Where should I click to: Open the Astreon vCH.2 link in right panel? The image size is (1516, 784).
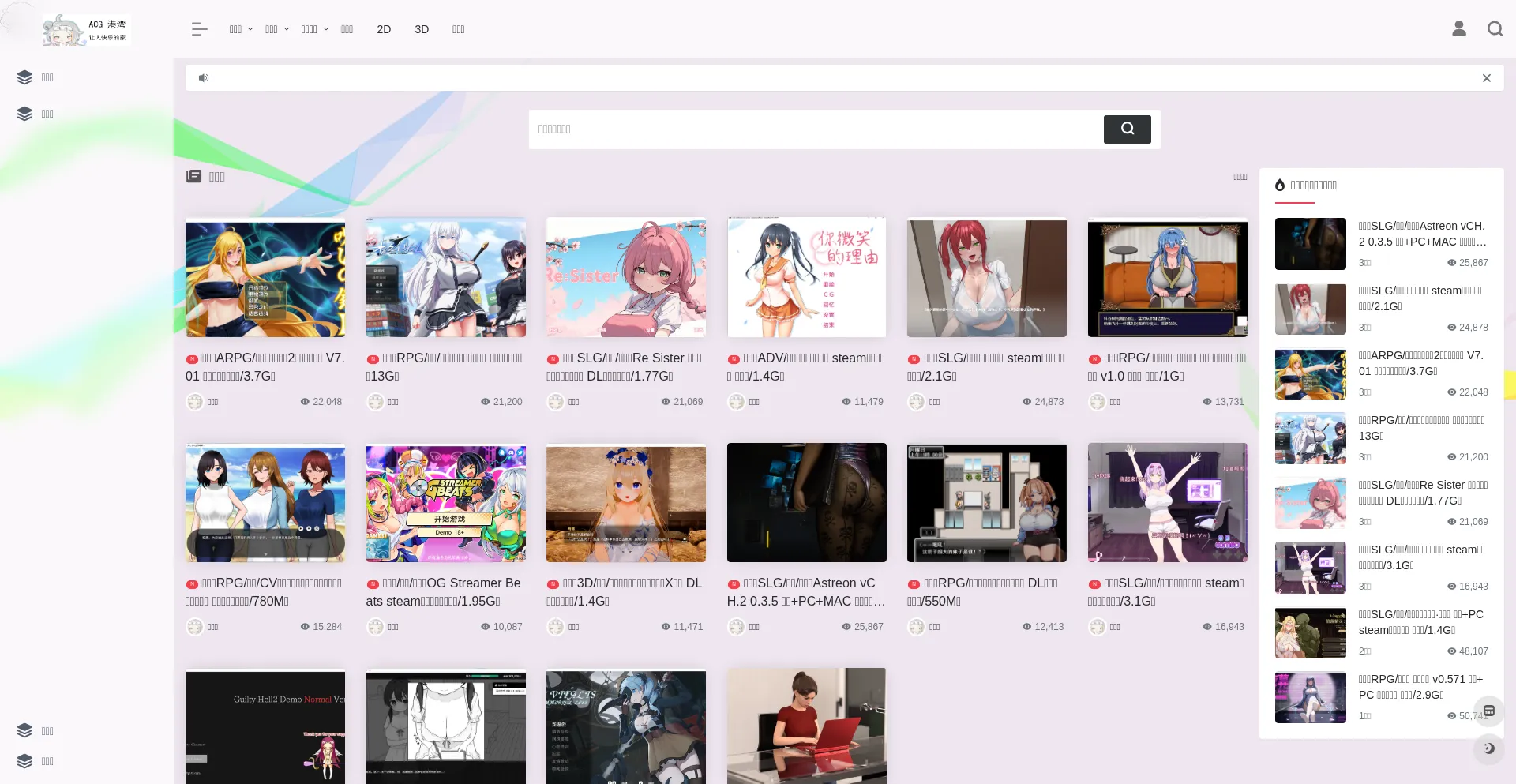(1421, 234)
